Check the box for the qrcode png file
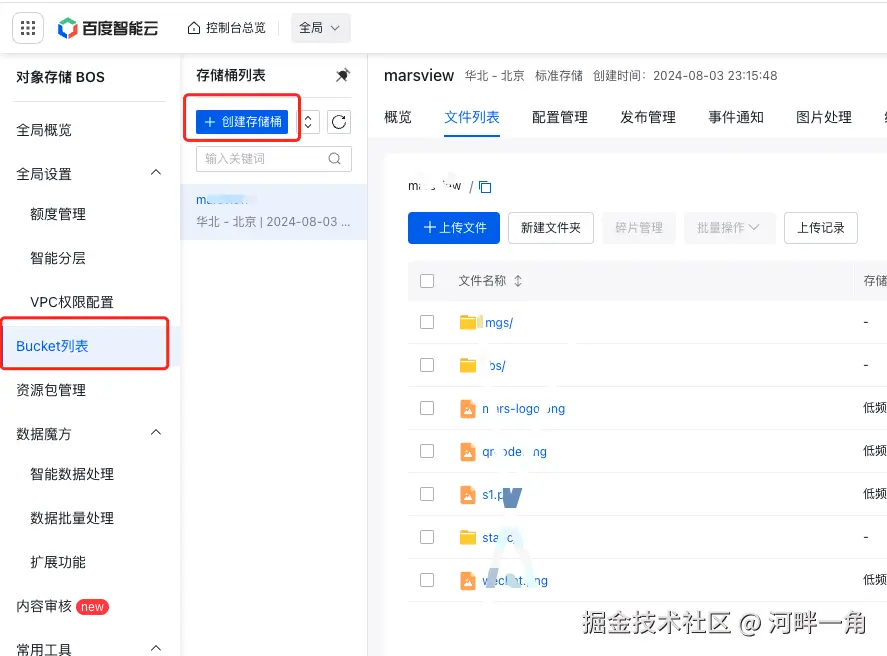 [x=427, y=451]
